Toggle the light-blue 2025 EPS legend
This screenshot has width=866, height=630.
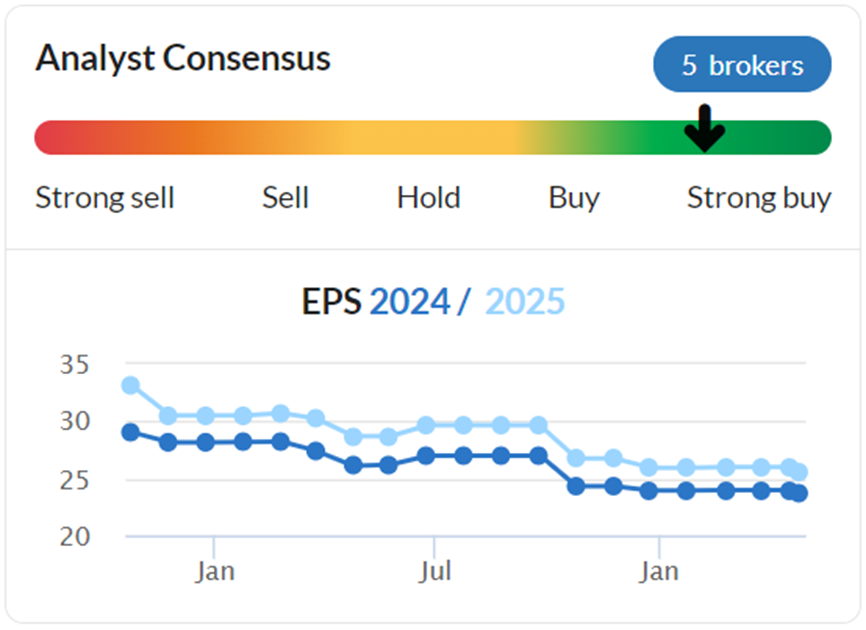(525, 301)
